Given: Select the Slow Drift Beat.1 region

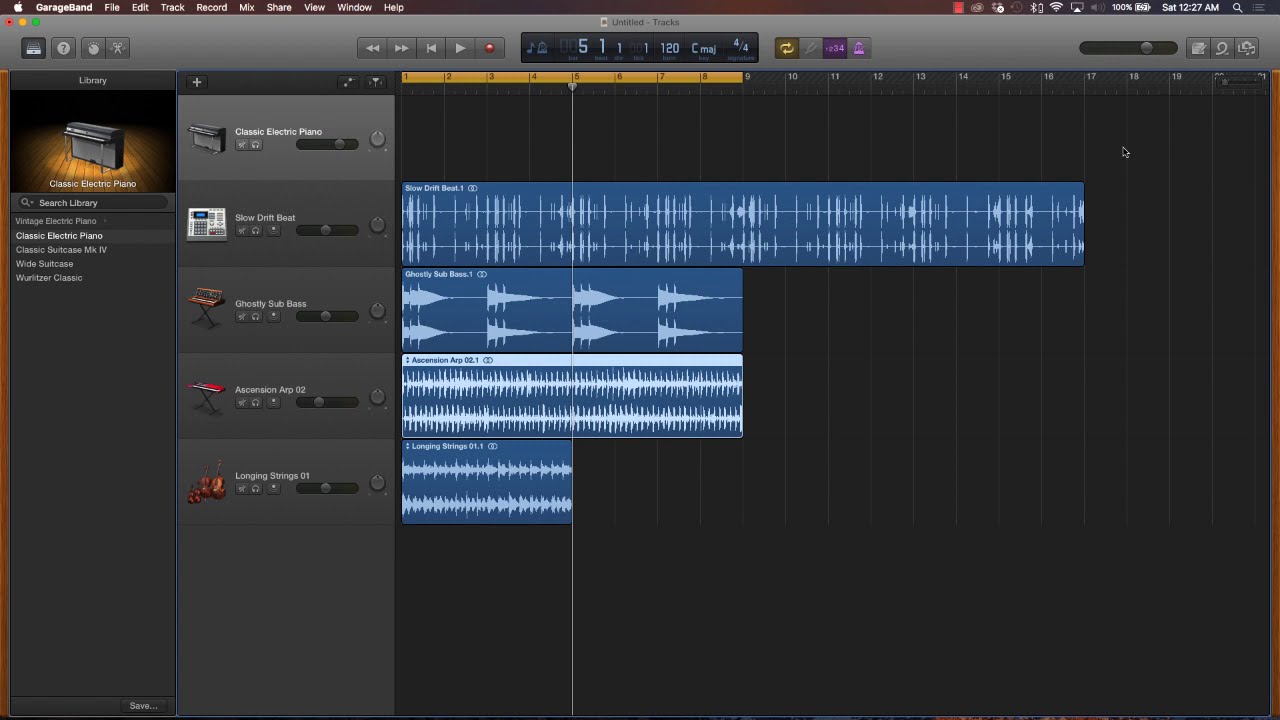Looking at the screenshot, I should tap(743, 224).
